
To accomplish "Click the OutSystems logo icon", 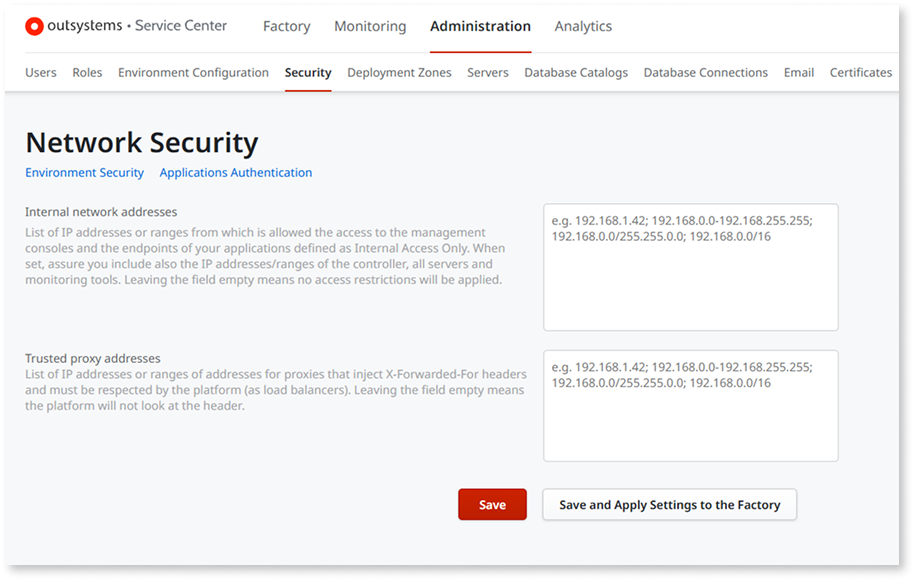I will point(34,26).
